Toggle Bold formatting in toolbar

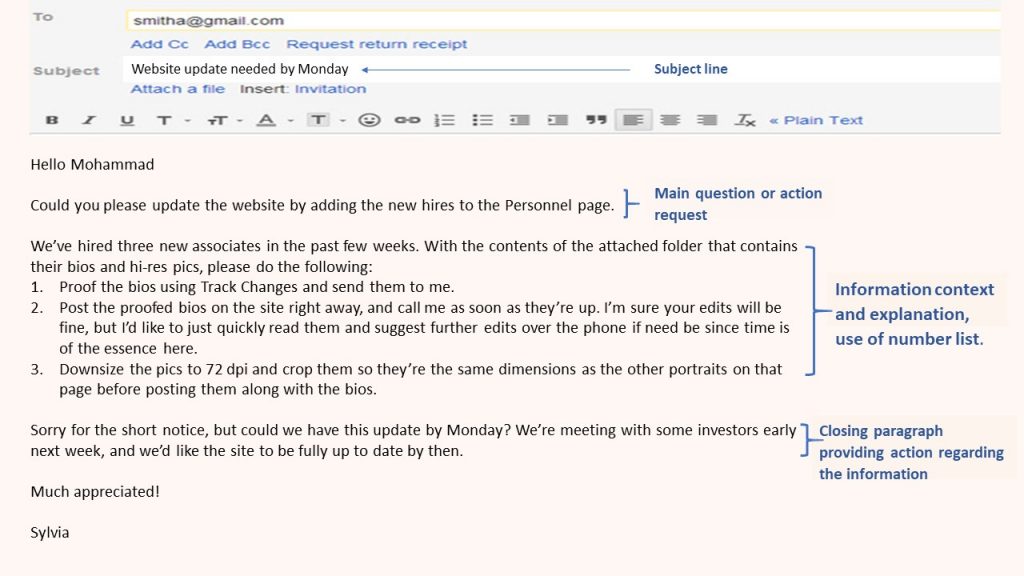point(52,120)
